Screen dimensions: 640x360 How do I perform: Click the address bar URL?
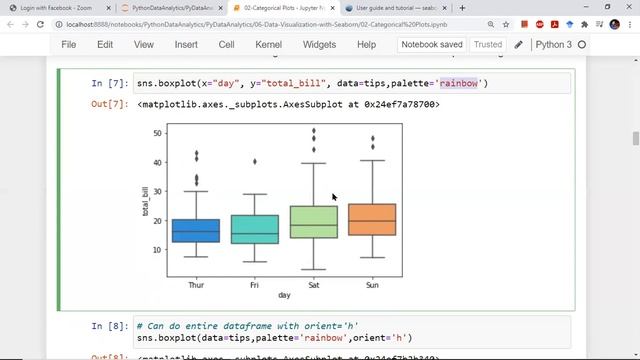[x=257, y=24]
